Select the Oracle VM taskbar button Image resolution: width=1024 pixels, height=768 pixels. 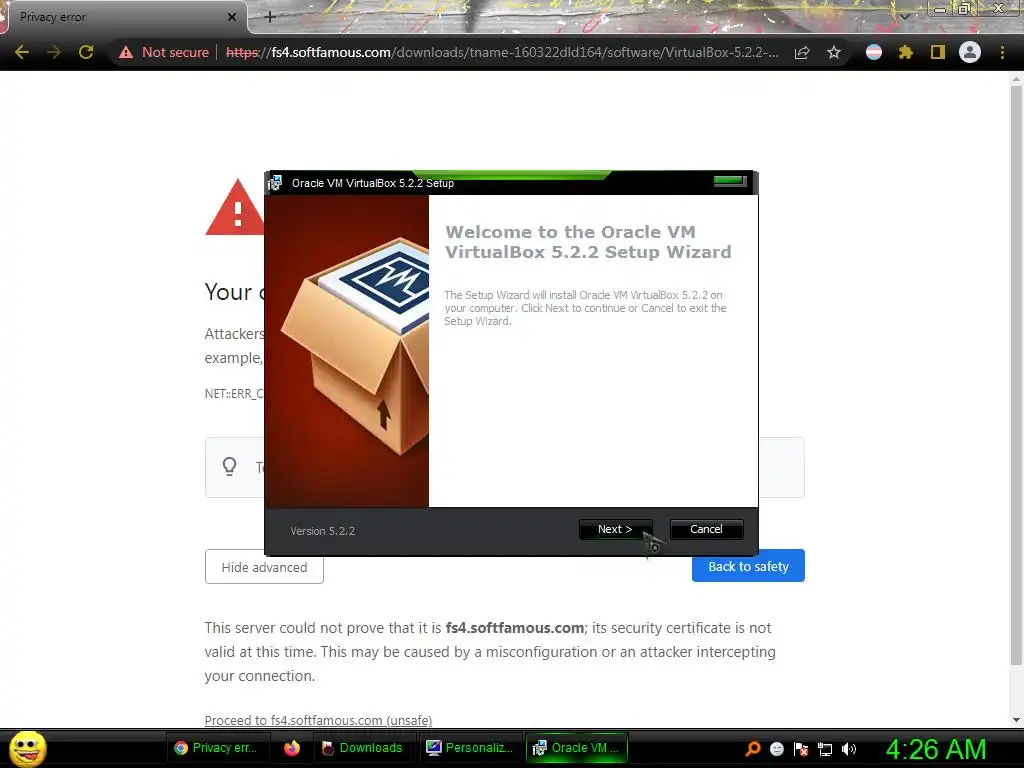point(577,748)
